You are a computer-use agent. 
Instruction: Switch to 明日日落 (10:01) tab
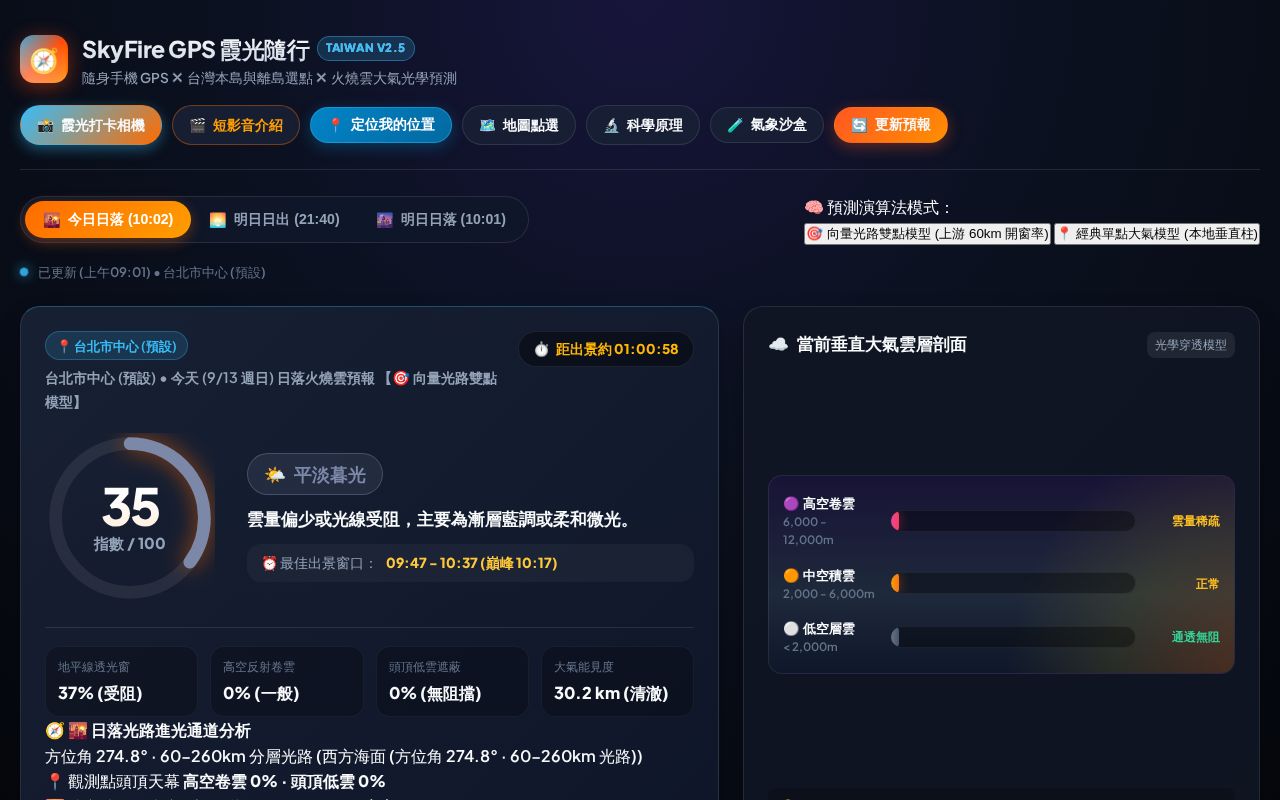tap(441, 219)
